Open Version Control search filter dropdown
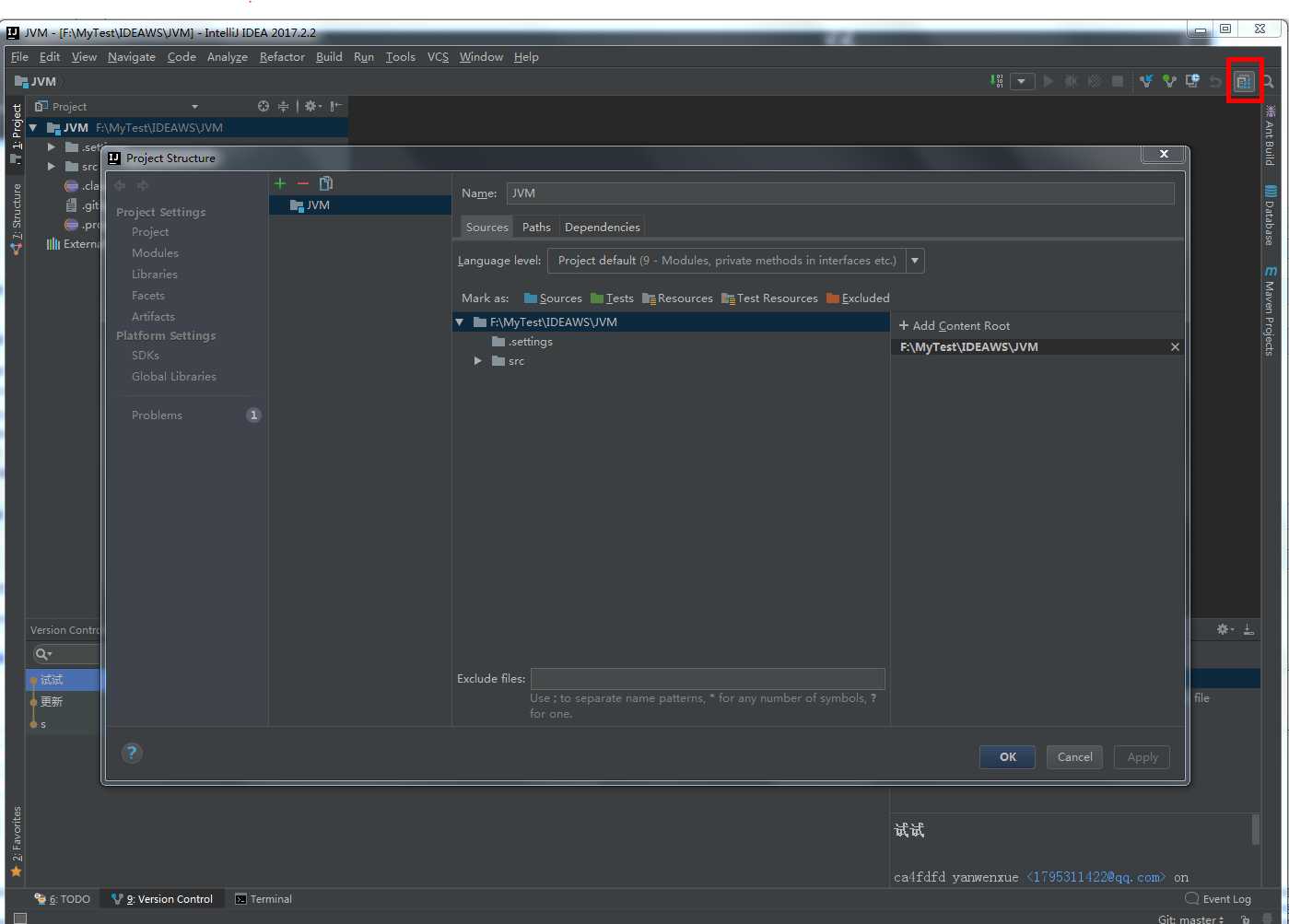This screenshot has height=924, width=1289. point(43,654)
